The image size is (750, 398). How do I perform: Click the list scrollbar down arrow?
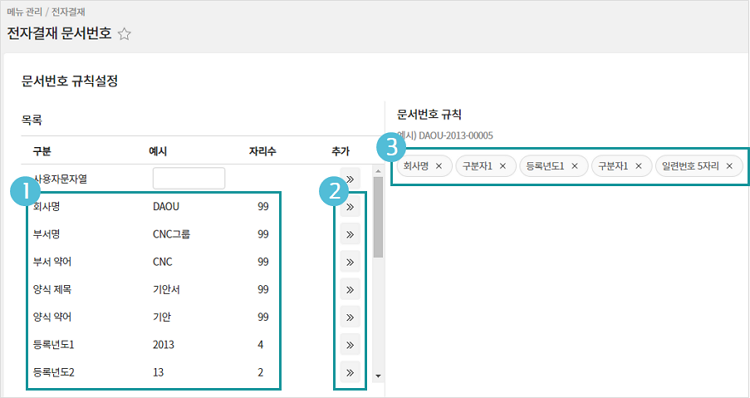click(378, 376)
